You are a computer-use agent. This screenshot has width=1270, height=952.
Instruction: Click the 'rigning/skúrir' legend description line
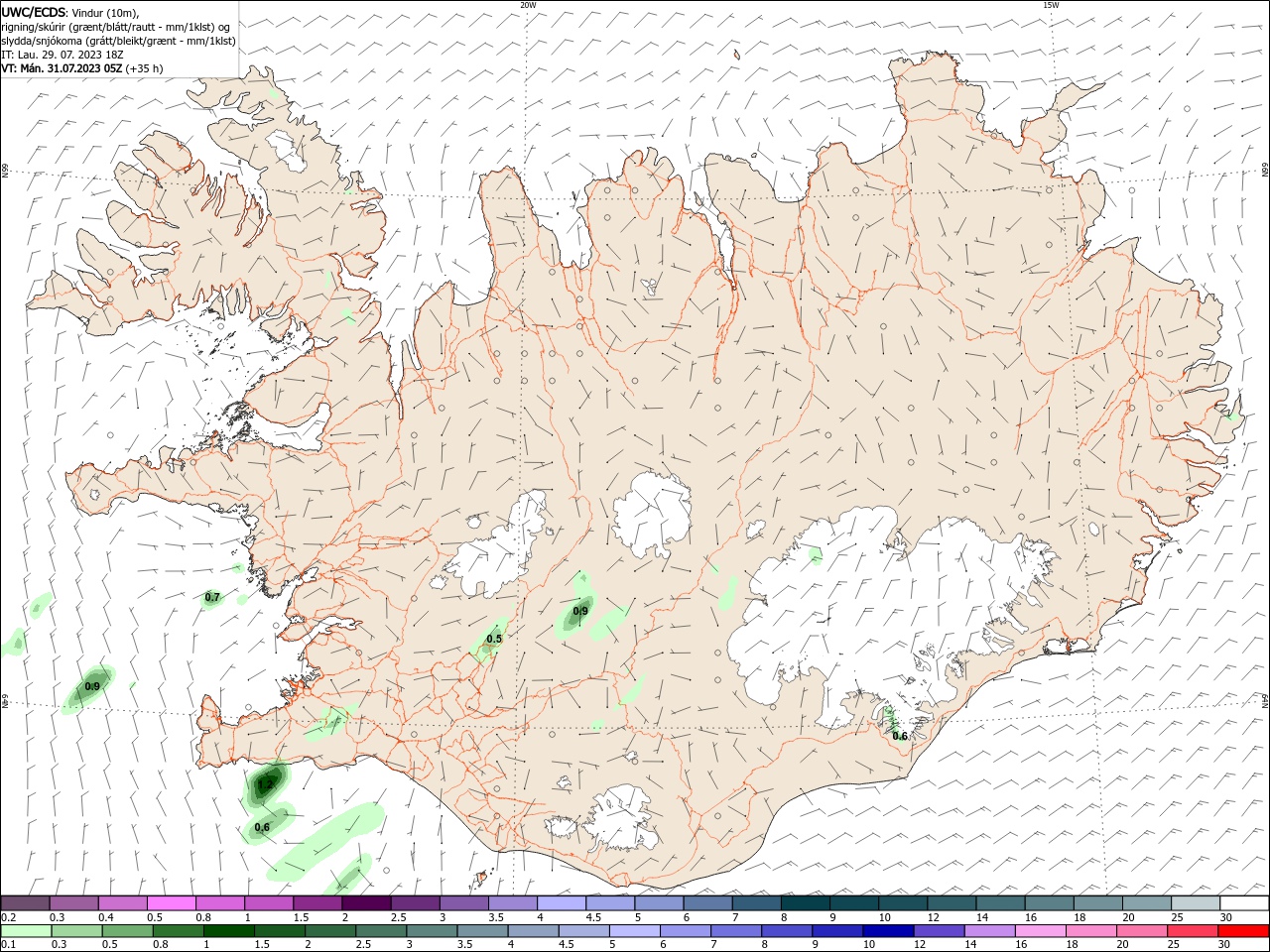point(116,27)
